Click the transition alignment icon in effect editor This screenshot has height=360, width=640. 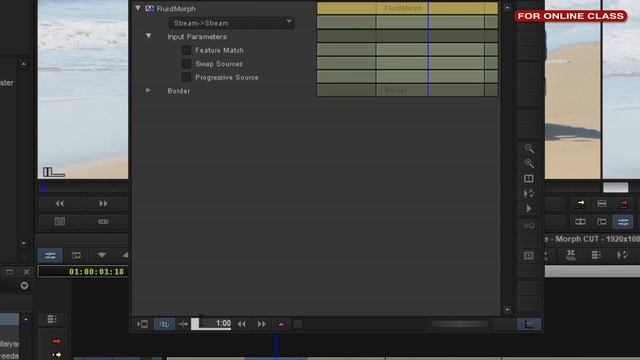coord(183,324)
